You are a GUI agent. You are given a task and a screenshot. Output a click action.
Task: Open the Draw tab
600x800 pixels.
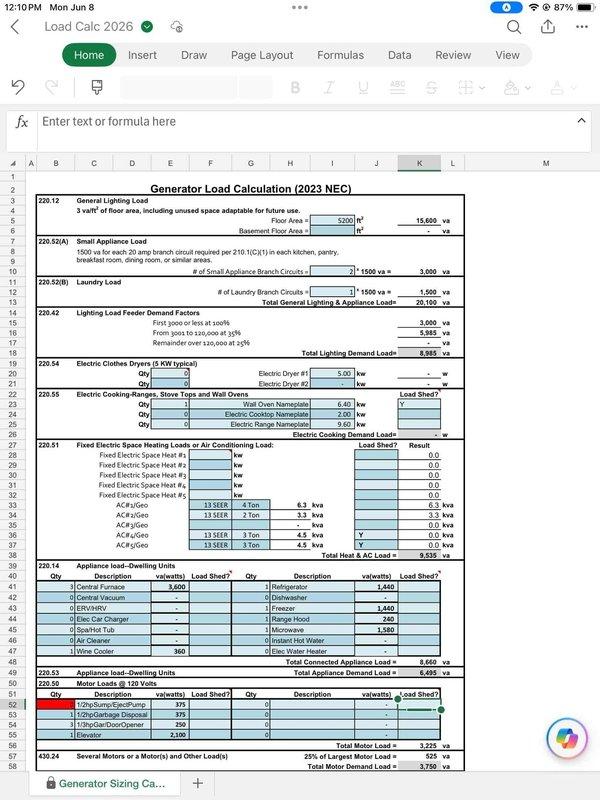pyautogui.click(x=194, y=55)
